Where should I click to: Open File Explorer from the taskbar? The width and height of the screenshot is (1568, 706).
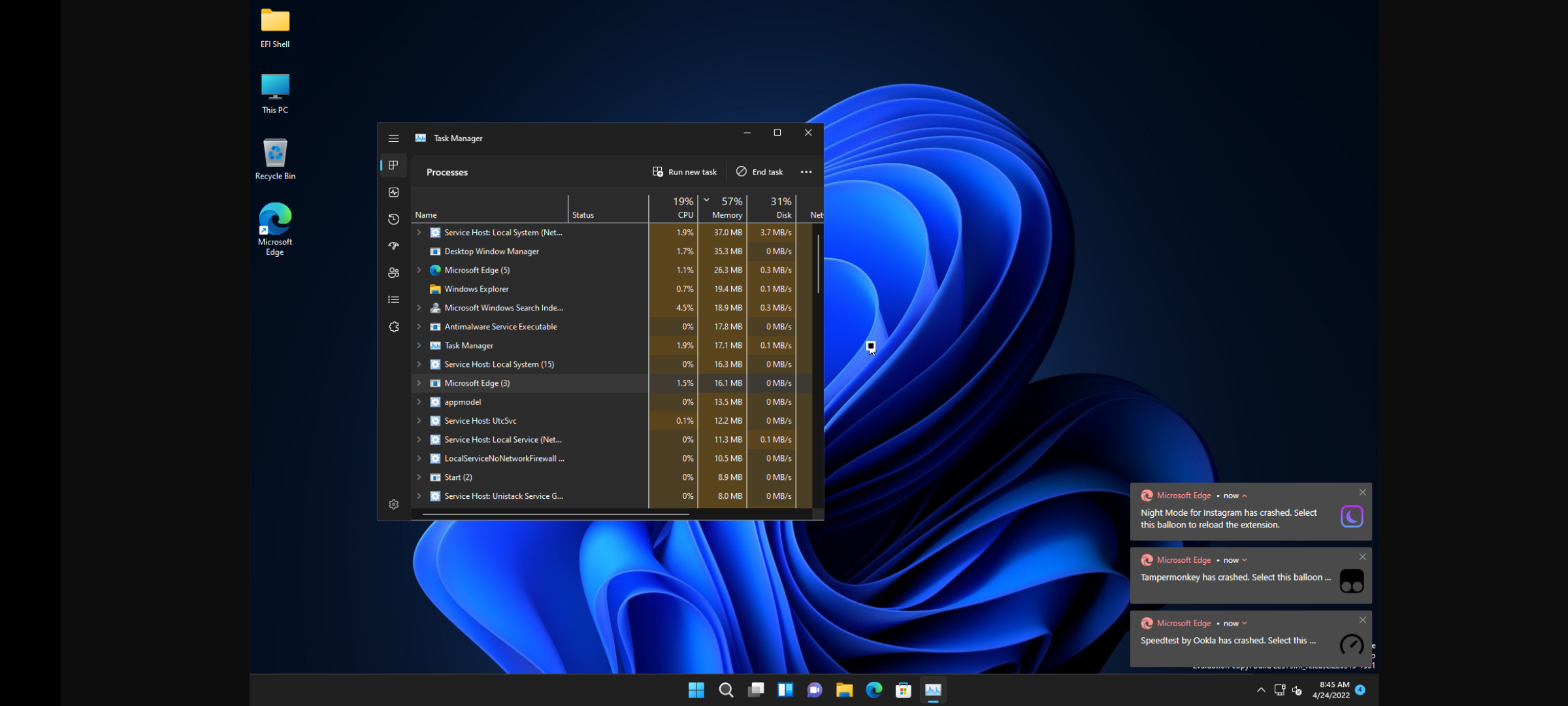tap(844, 690)
